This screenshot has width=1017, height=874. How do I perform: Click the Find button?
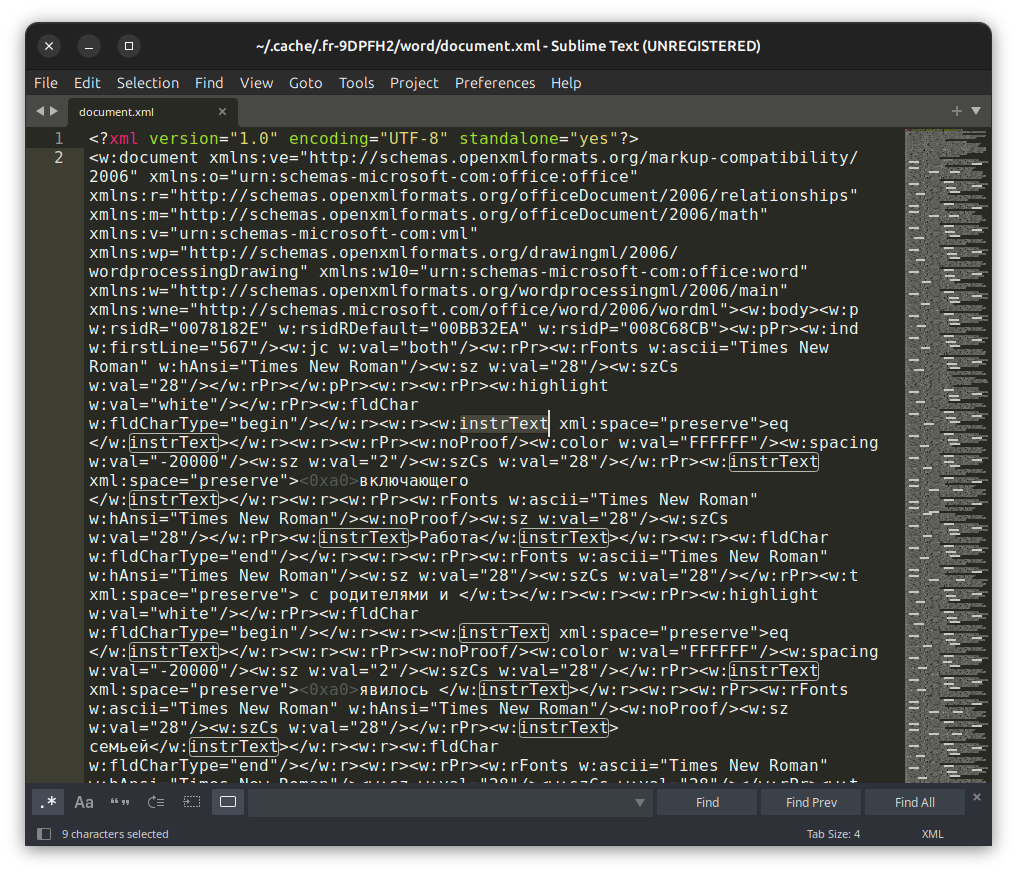[707, 803]
